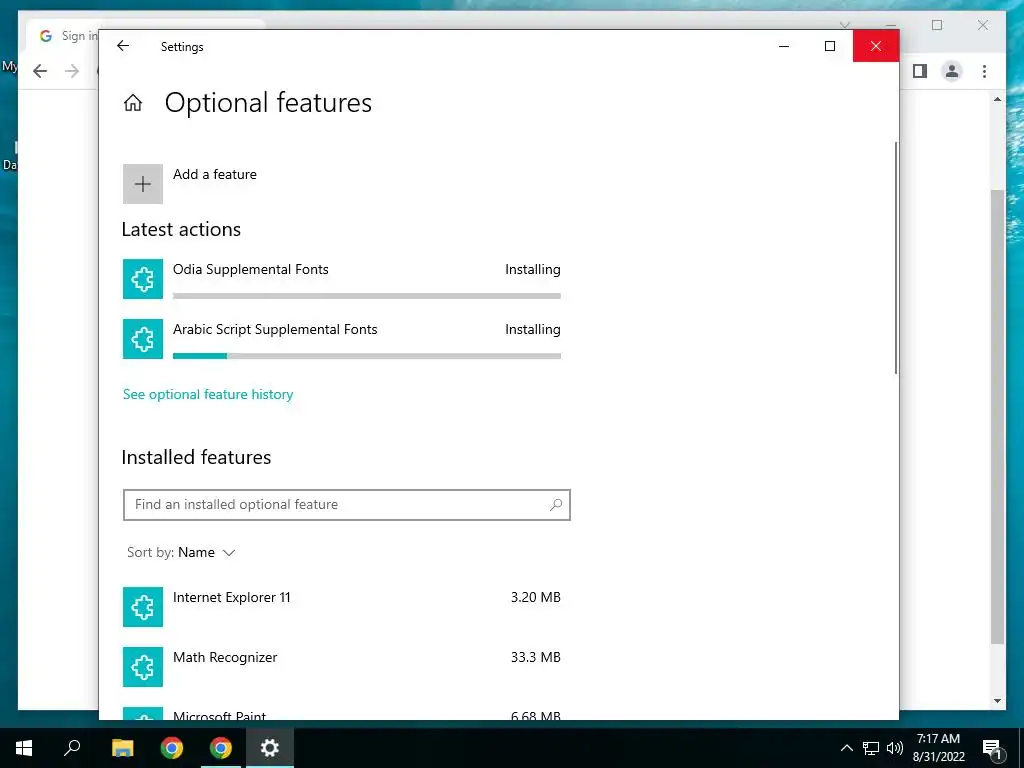This screenshot has width=1024, height=768.
Task: Open the Windows Start menu
Action: 24,748
